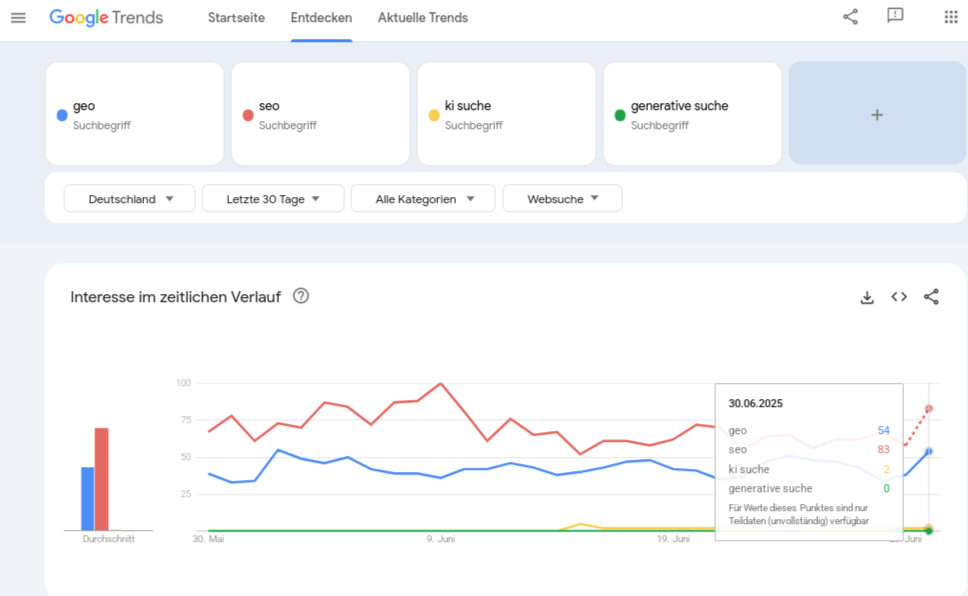Click tooltip seo value 83
Viewport: 968px width, 596px height.
pos(883,450)
